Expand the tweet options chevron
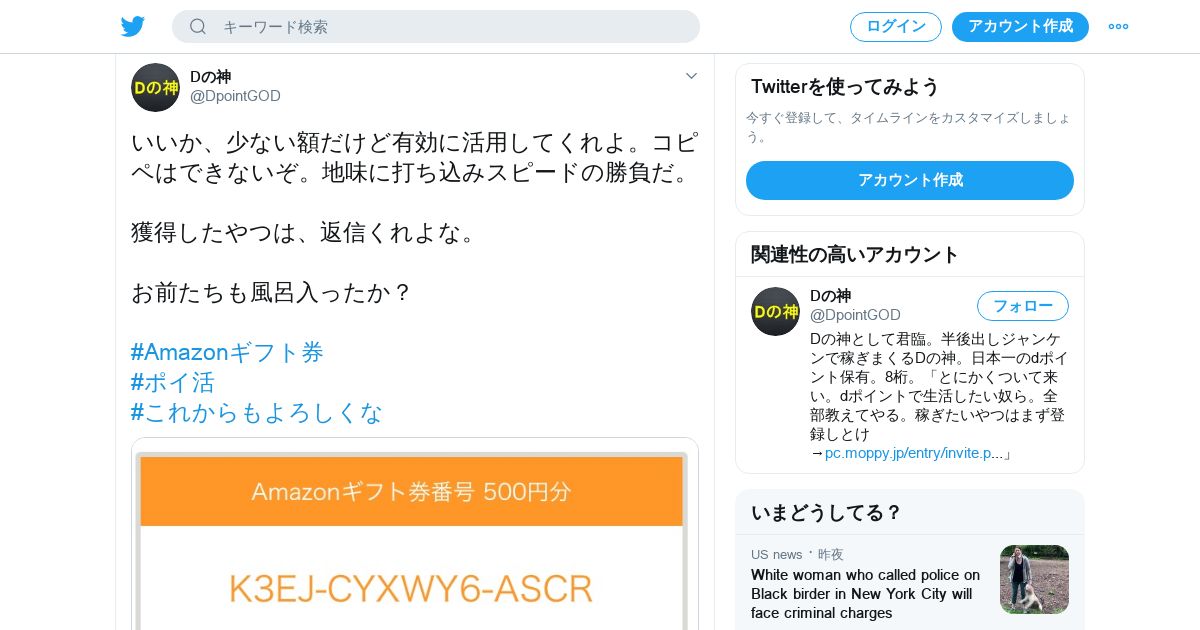Screen dimensions: 1200x630 click(691, 76)
